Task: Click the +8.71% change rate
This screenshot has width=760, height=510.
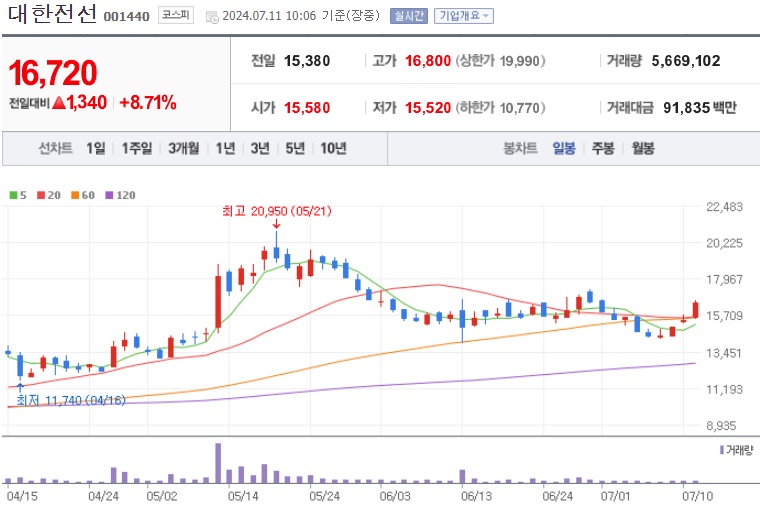Action: (x=148, y=102)
